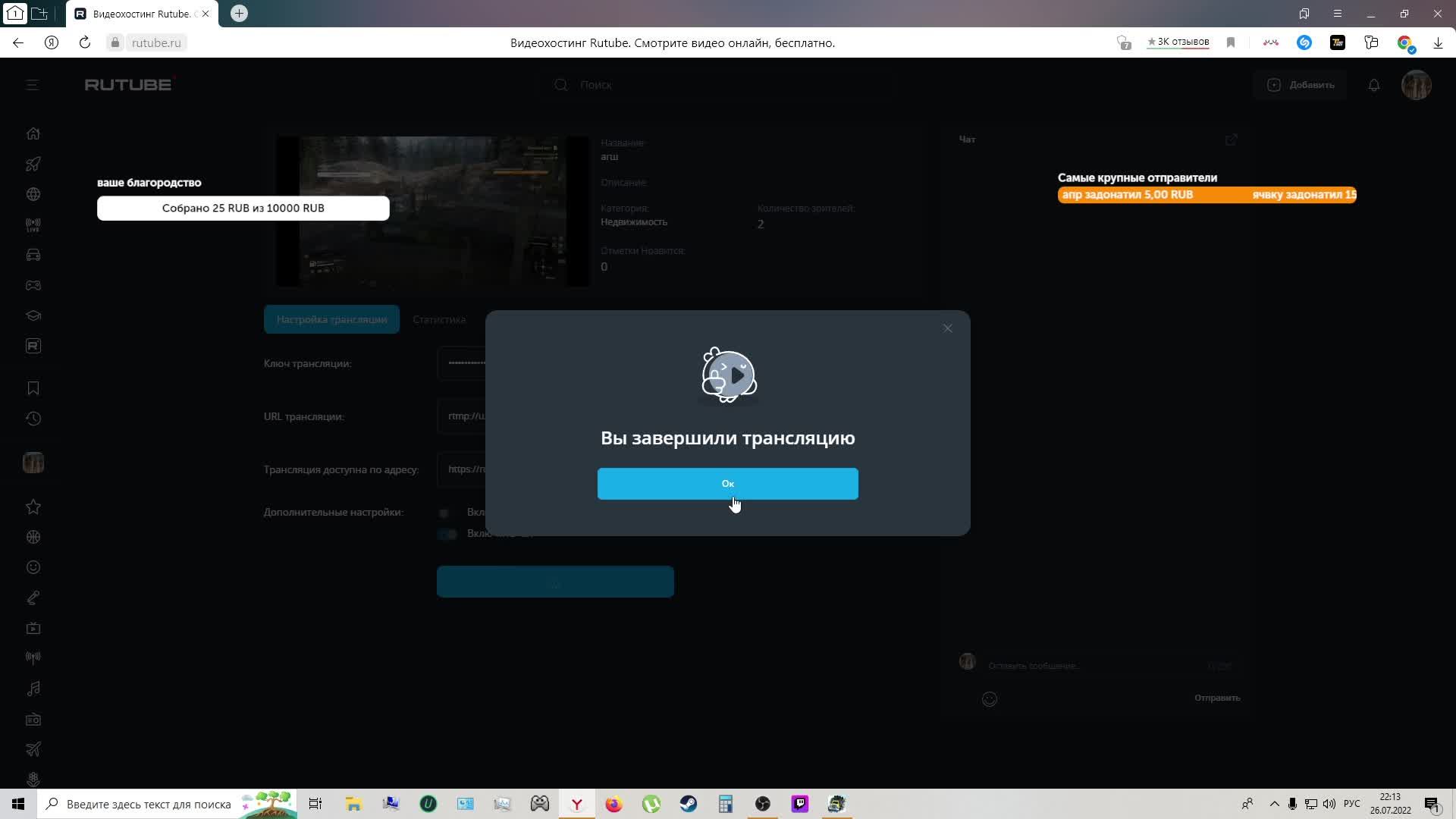Open Steam from the Windows taskbar

(x=688, y=804)
